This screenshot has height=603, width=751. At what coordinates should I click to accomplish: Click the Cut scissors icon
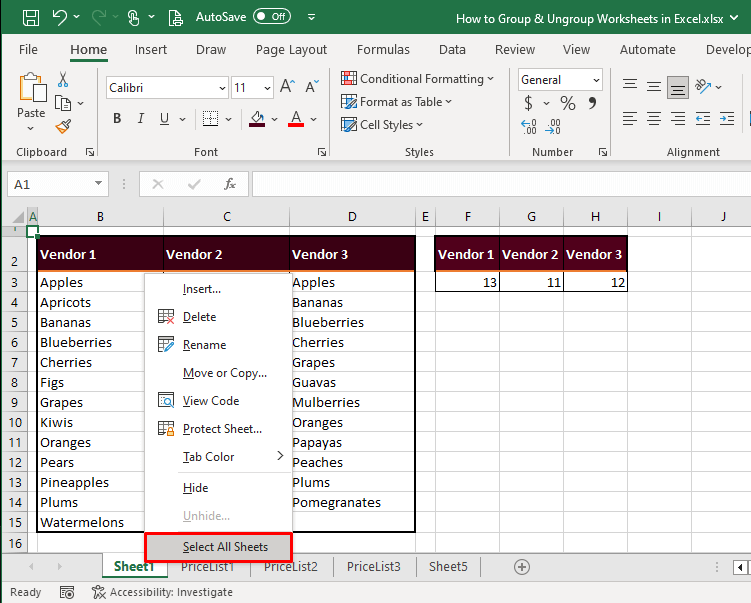(63, 79)
